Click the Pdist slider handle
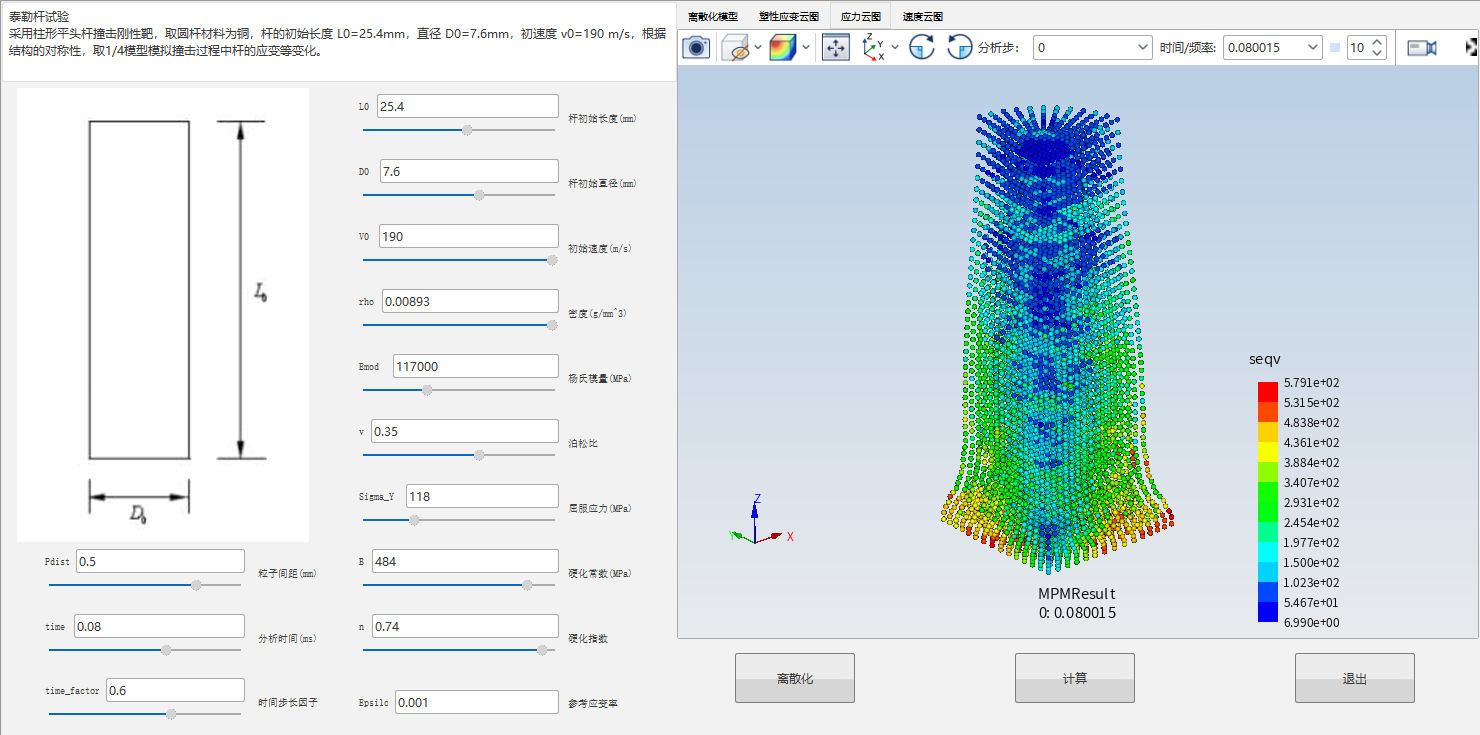Image resolution: width=1480 pixels, height=735 pixels. (x=196, y=584)
